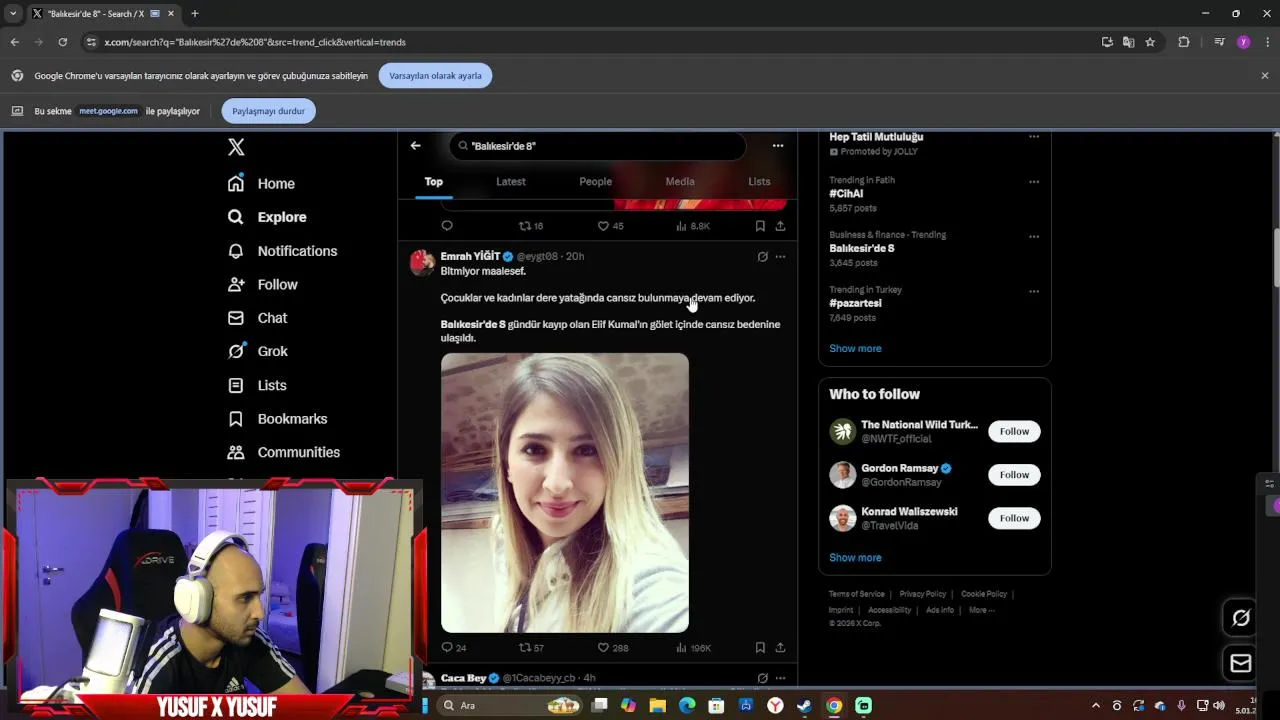The image size is (1280, 720).
Task: Open Caca Bey's profile name
Action: 463,678
